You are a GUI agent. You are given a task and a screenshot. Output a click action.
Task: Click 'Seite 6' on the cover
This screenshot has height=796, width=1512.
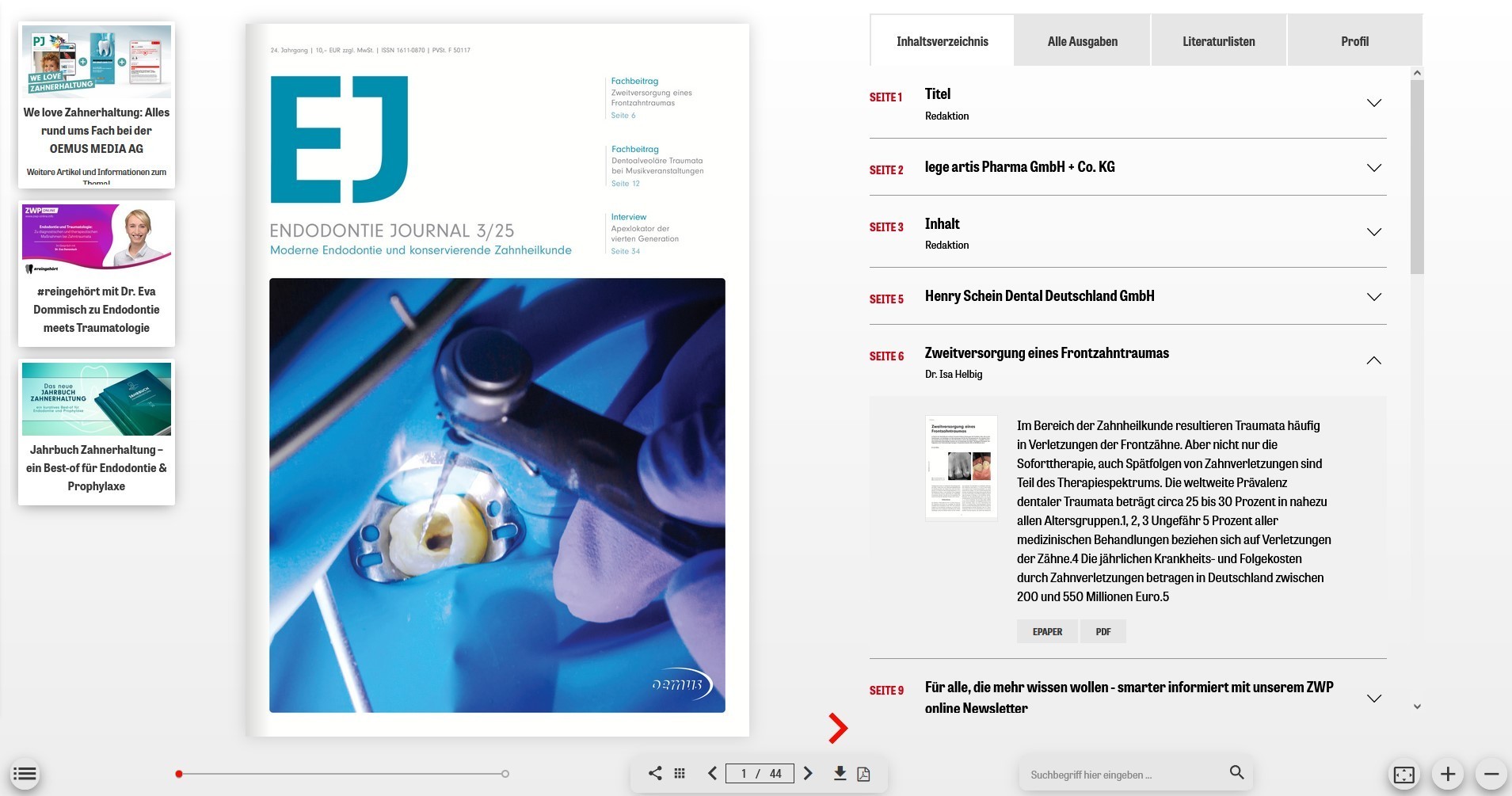(x=623, y=115)
